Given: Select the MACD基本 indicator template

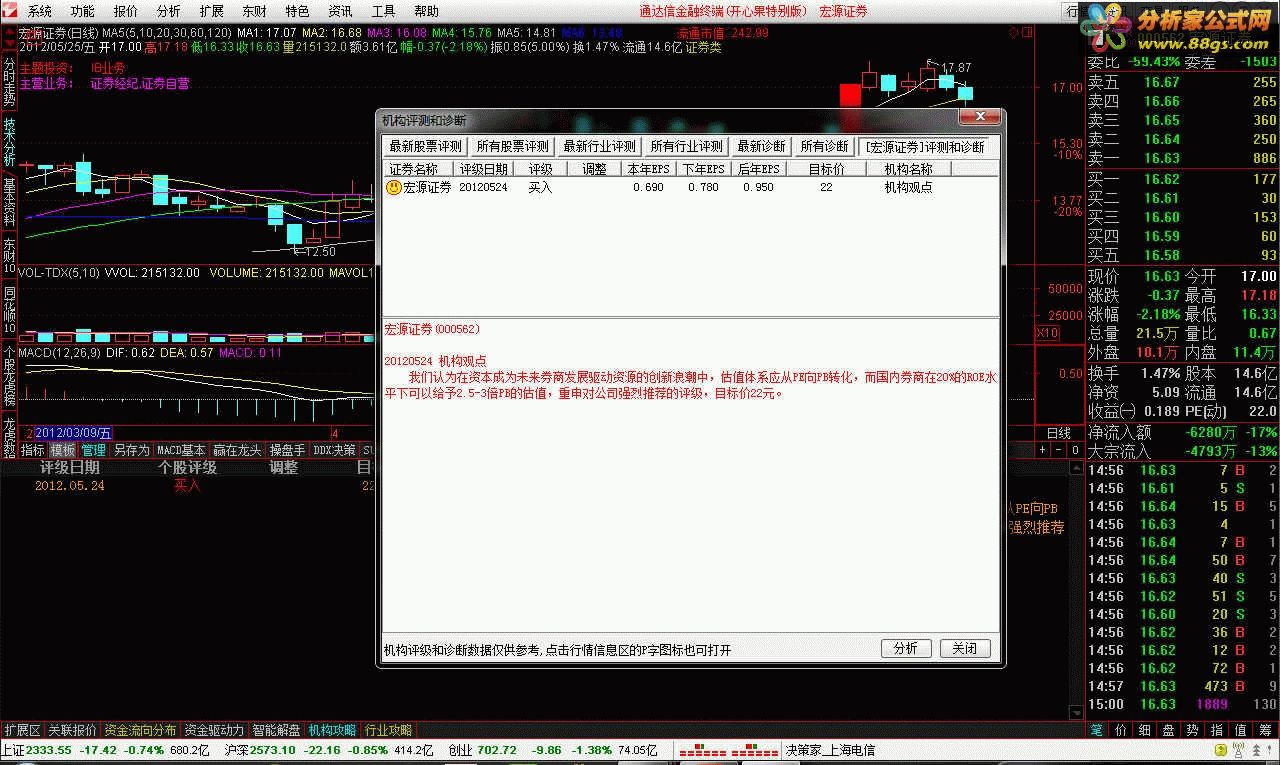Looking at the screenshot, I should 181,451.
